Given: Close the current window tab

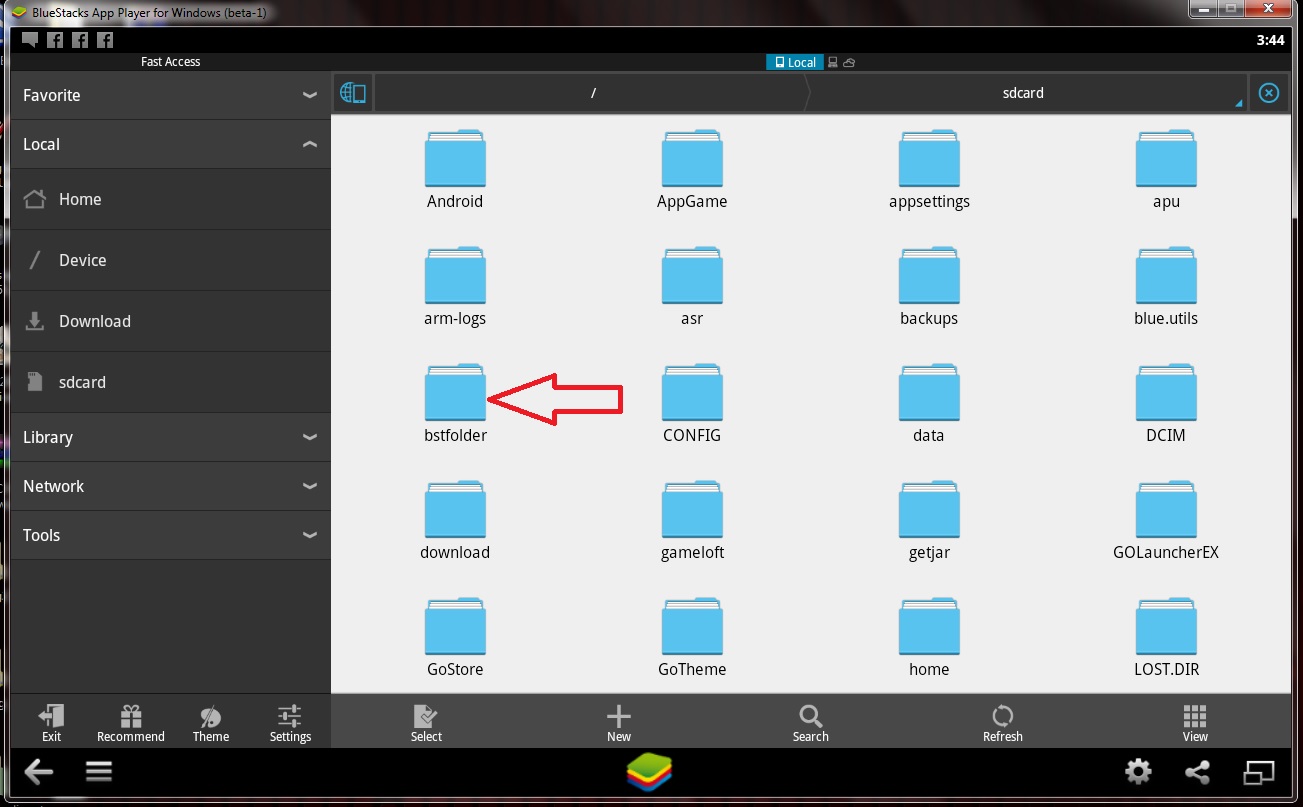Looking at the screenshot, I should click(x=1268, y=93).
